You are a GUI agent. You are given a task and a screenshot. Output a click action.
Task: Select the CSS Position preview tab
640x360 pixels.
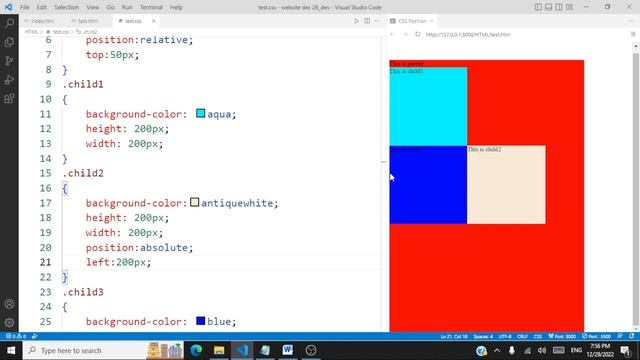point(412,21)
